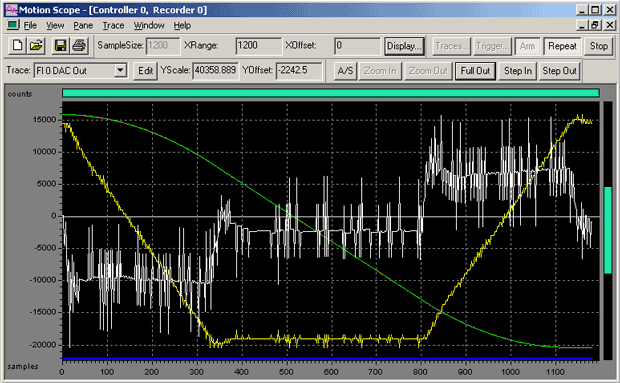Expand the Trace selection dropdown arrow
Screen dimensions: 620x383
click(x=120, y=71)
